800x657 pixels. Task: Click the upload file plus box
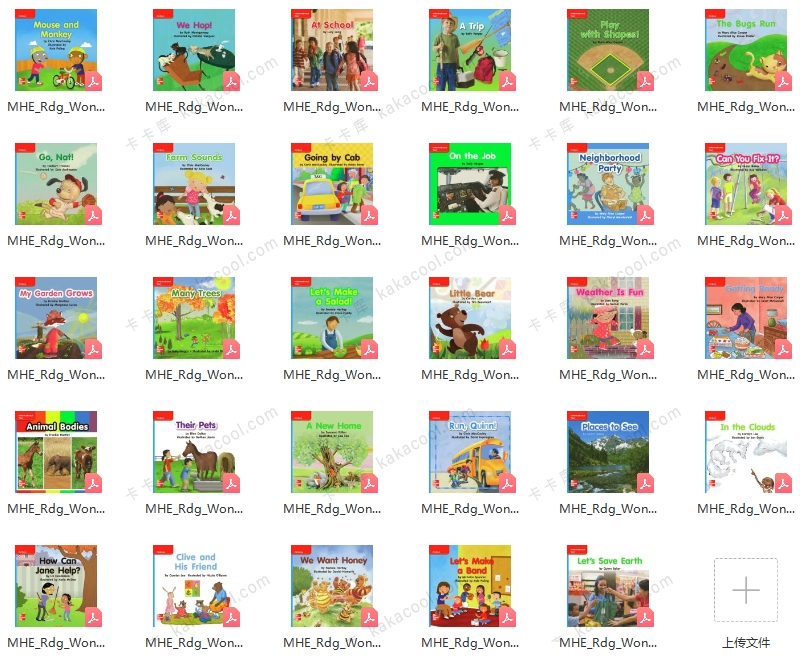tap(746, 590)
